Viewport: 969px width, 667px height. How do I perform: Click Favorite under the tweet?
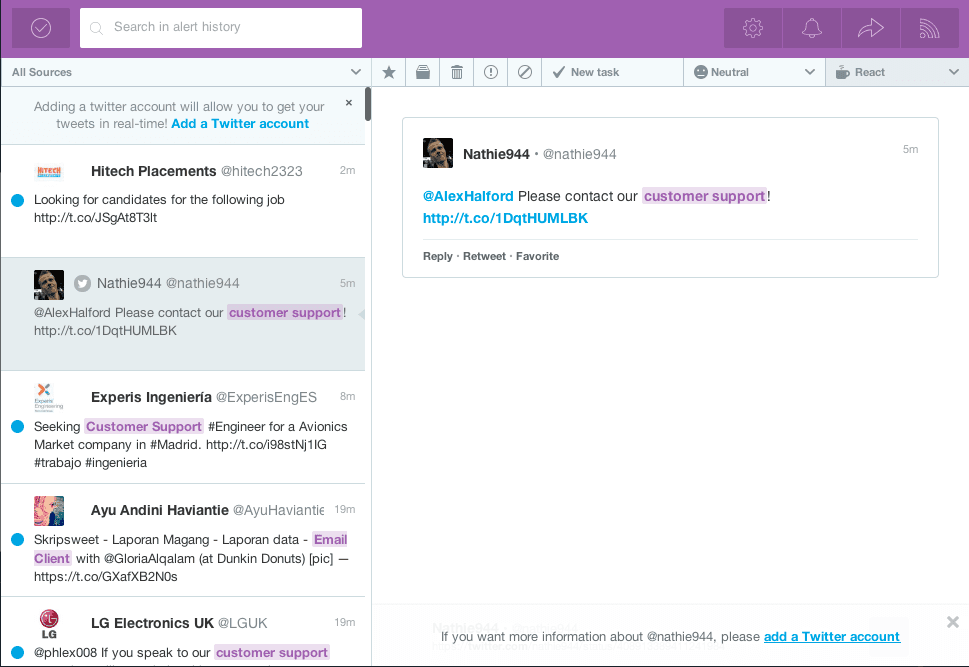[x=538, y=256]
